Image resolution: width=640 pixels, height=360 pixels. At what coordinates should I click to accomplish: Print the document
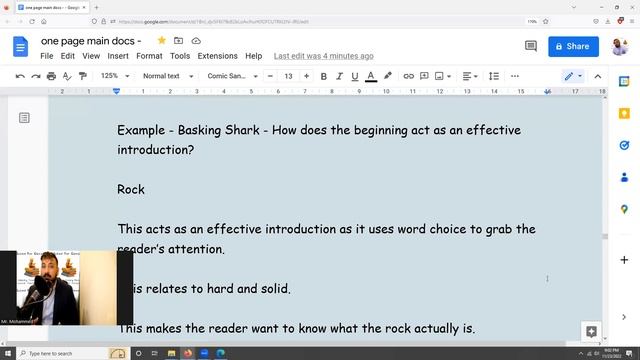51,76
